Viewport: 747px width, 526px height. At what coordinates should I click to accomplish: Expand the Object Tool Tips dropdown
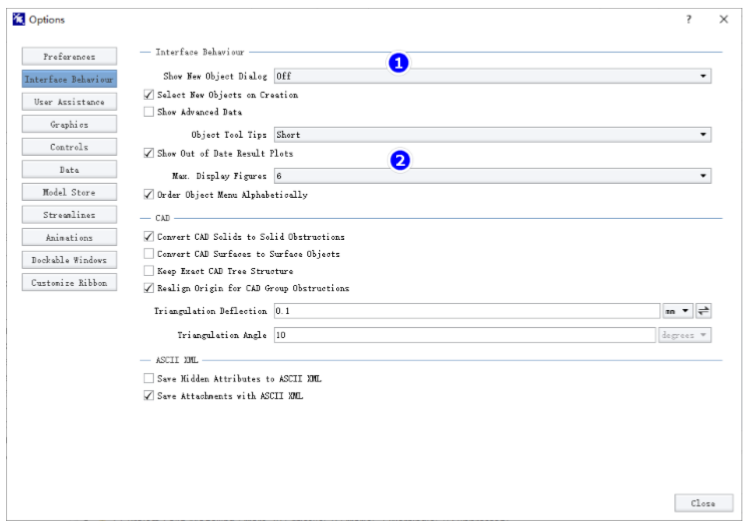click(x=491, y=134)
